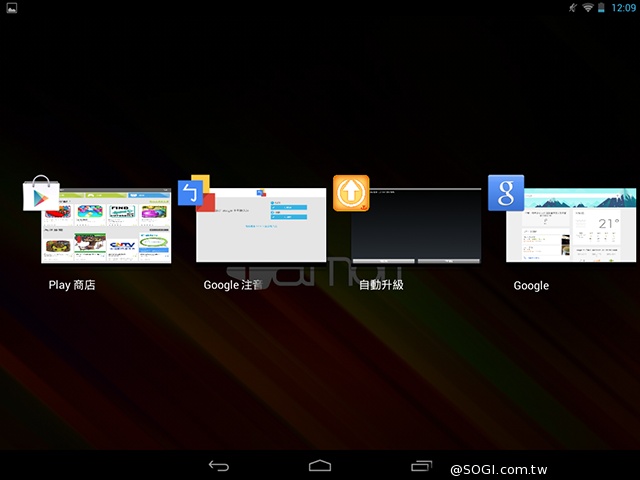Tap the battery status icon
The image size is (640, 480).
click(x=602, y=8)
